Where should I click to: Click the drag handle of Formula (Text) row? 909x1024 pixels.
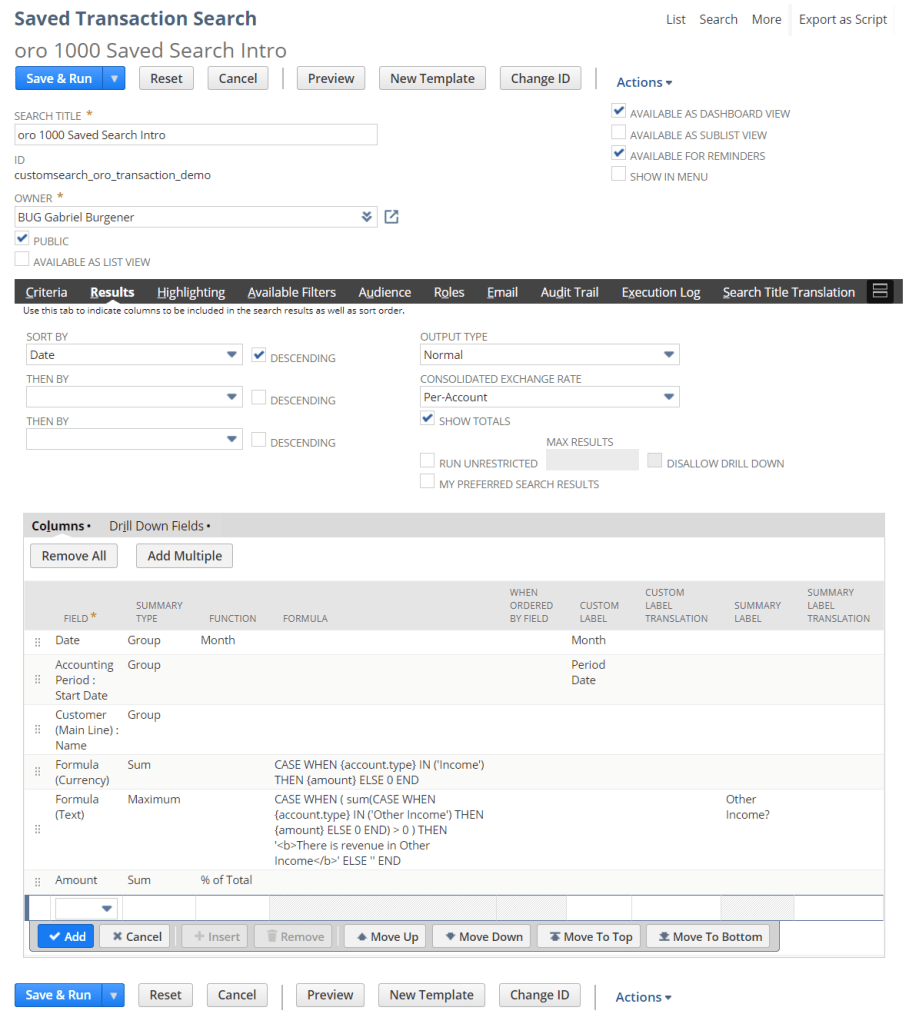[38, 829]
